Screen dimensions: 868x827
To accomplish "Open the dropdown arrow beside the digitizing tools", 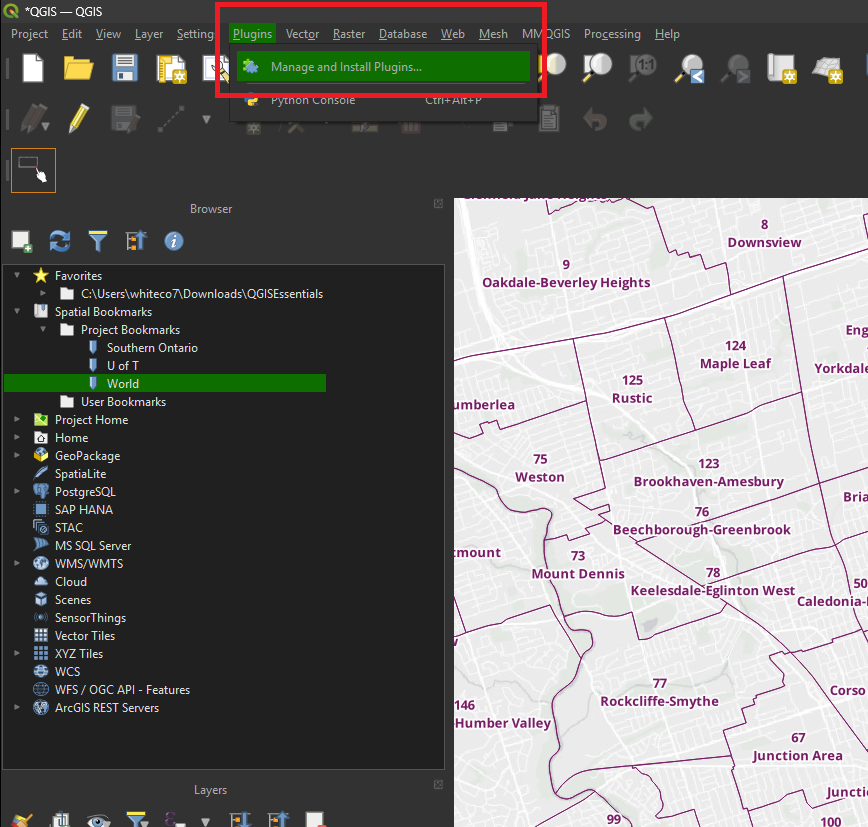I will pos(206,119).
